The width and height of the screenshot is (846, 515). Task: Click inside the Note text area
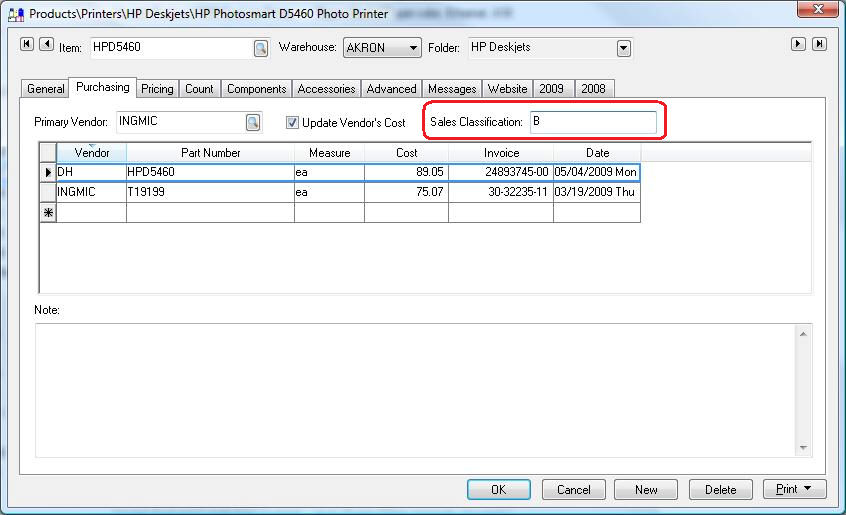click(x=414, y=390)
